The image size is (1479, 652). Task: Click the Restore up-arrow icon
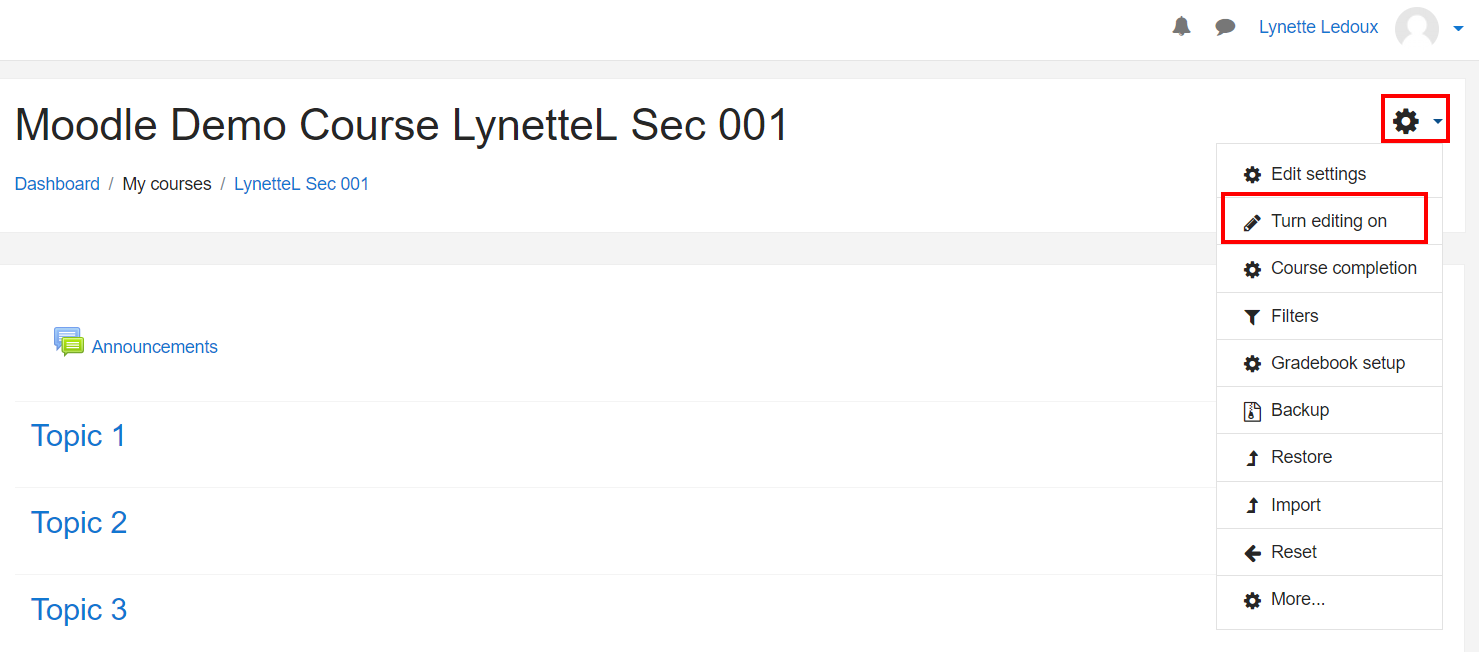1252,458
